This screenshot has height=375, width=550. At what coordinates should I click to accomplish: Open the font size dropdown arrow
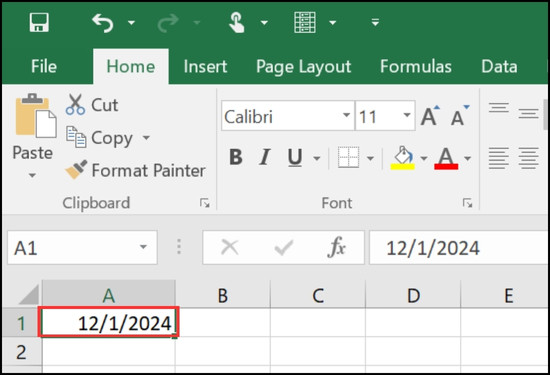tap(407, 115)
